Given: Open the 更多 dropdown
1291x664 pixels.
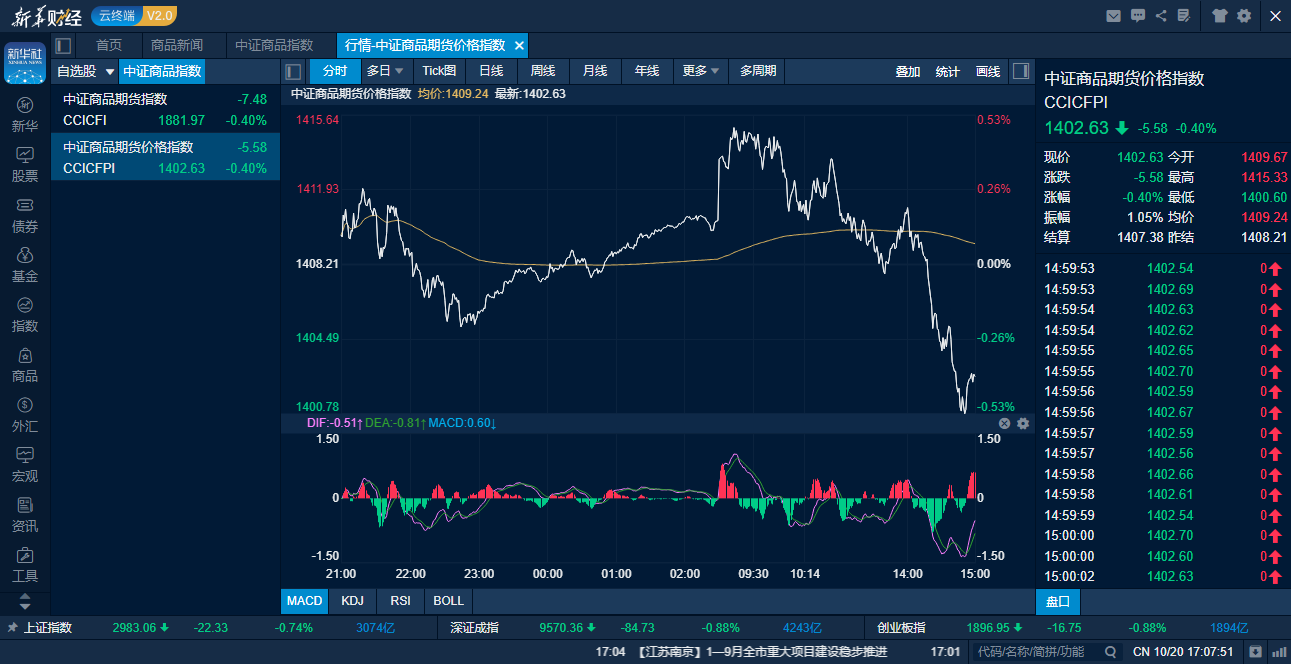Looking at the screenshot, I should (701, 71).
